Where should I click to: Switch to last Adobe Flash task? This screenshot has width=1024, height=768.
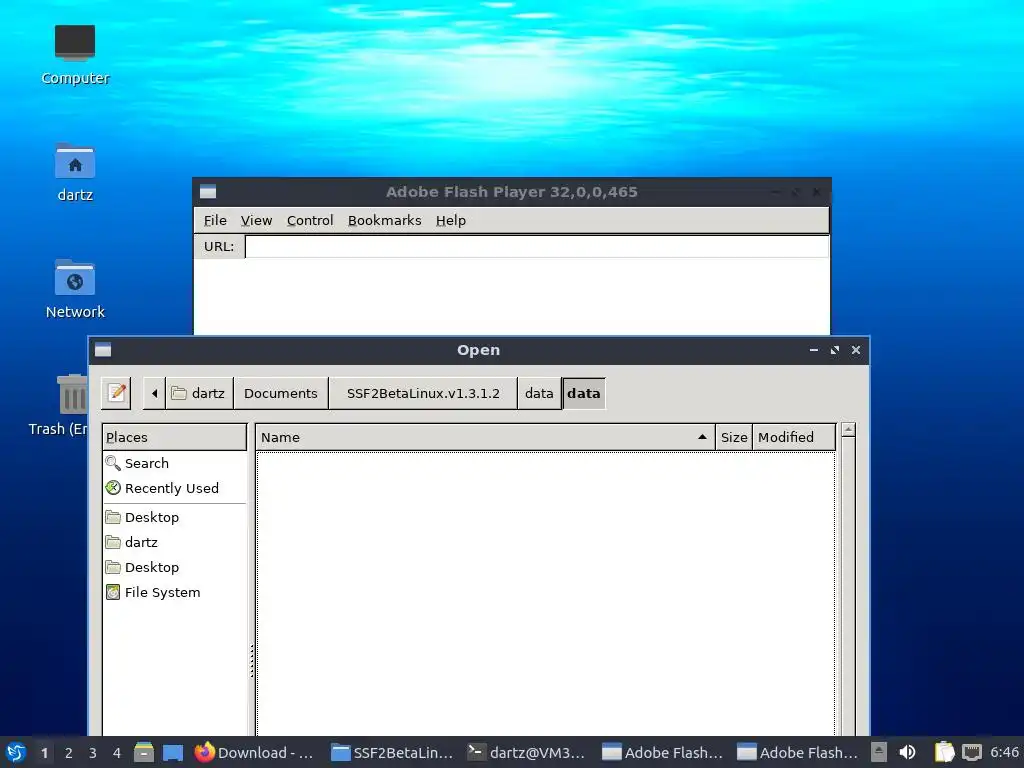click(x=797, y=752)
